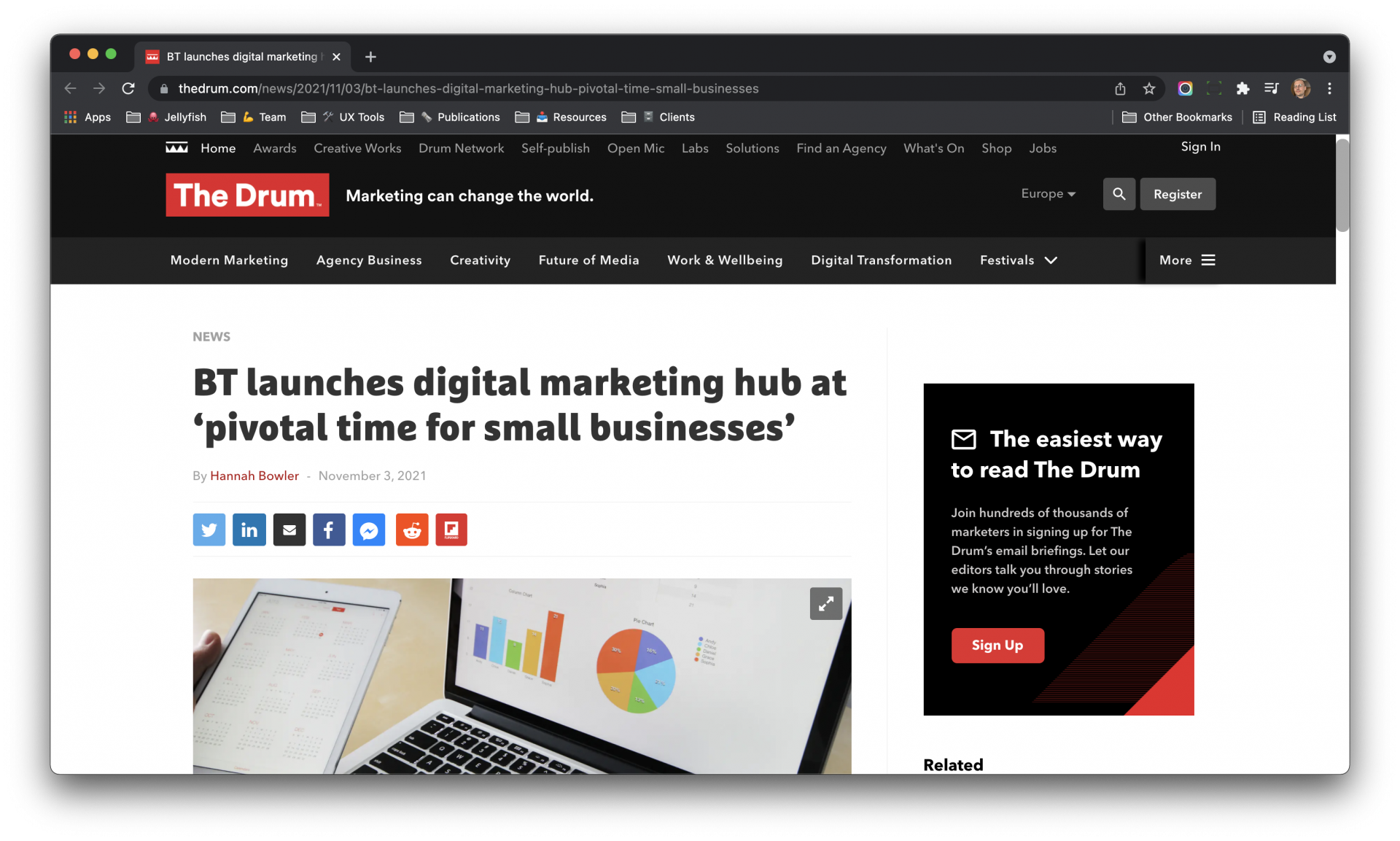Open Chrome extensions puzzle icon
Image resolution: width=1400 pixels, height=841 pixels.
pyautogui.click(x=1242, y=88)
